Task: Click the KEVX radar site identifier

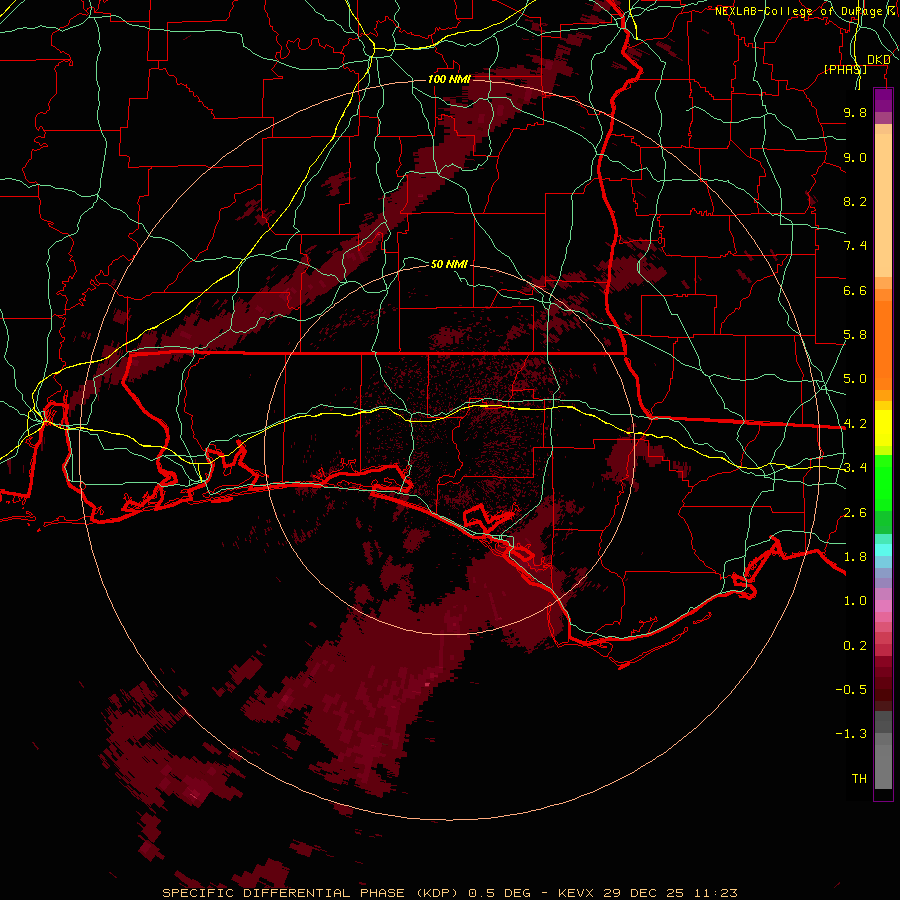Action: tap(576, 893)
